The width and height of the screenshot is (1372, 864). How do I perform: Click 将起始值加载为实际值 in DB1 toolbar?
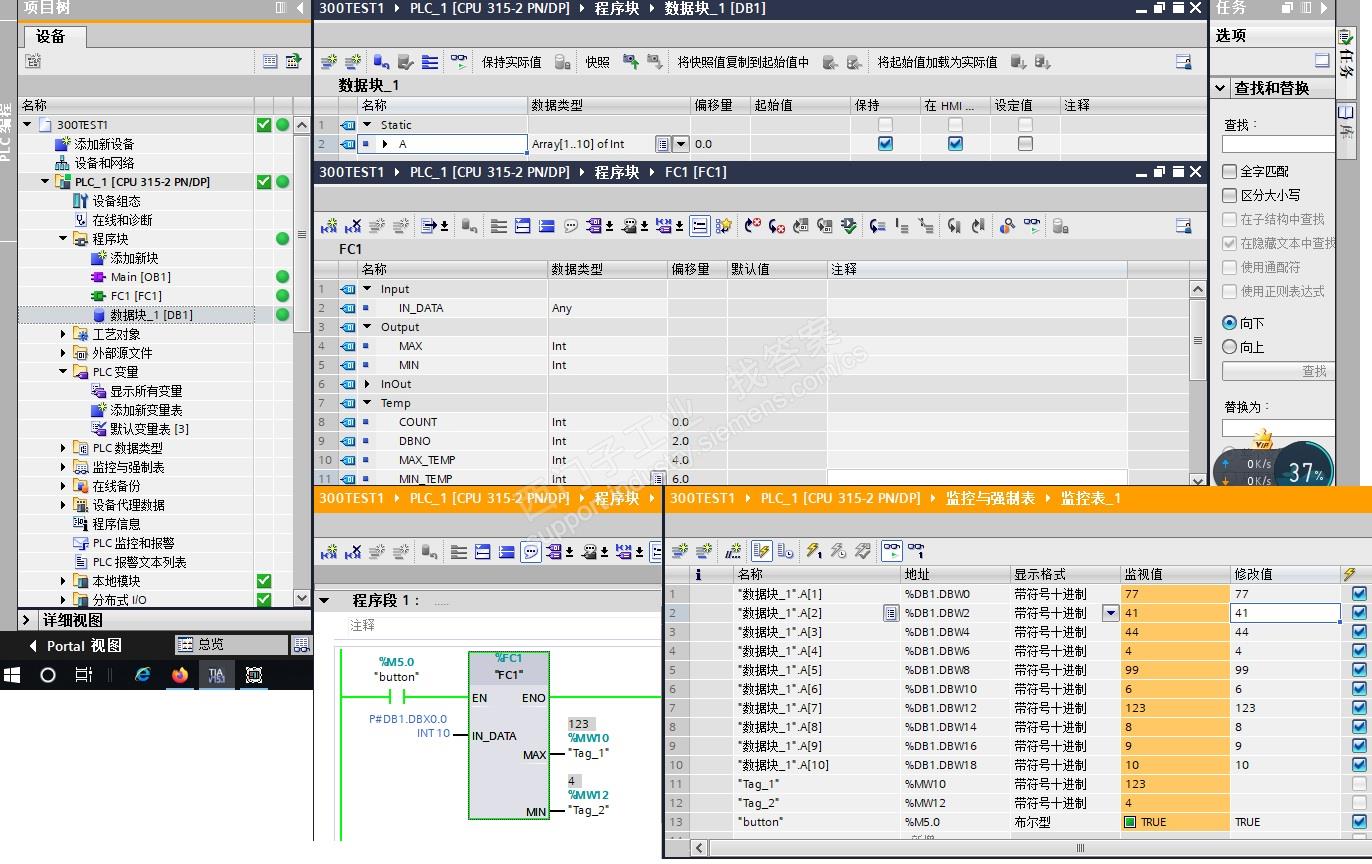937,62
